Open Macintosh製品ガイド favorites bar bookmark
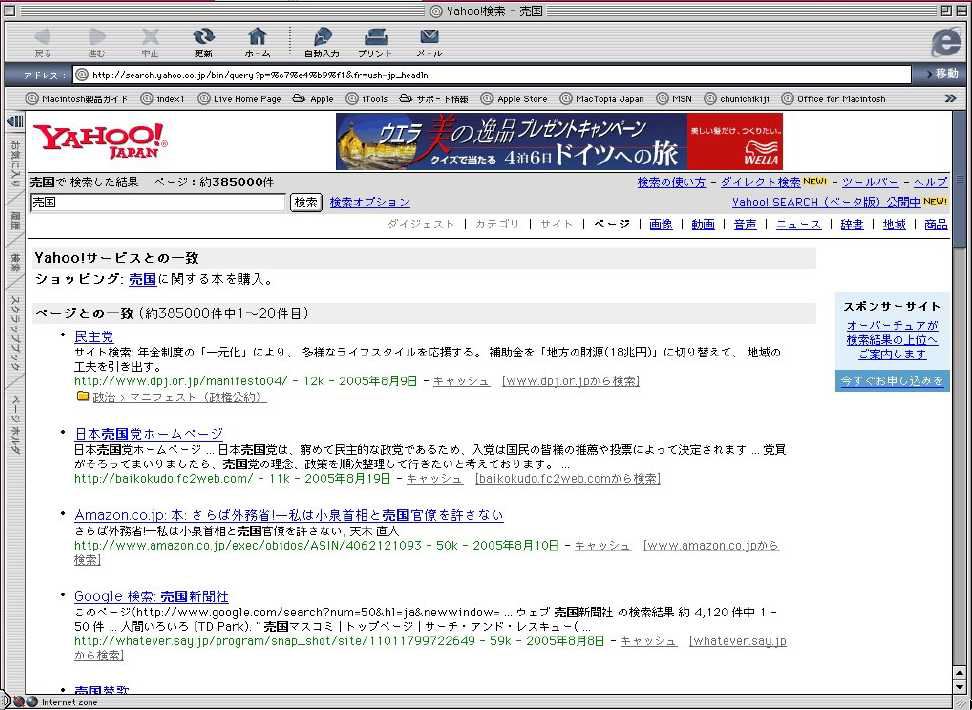Viewport: 972px width, 710px height. 77,99
